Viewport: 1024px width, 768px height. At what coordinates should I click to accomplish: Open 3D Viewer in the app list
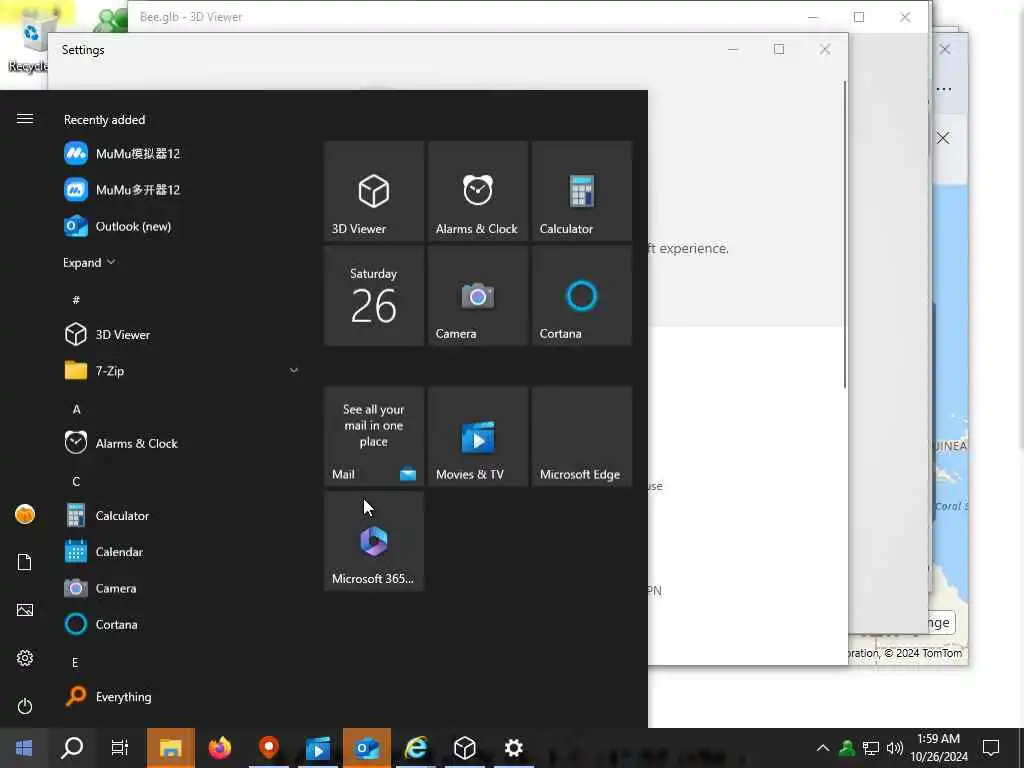[182, 334]
